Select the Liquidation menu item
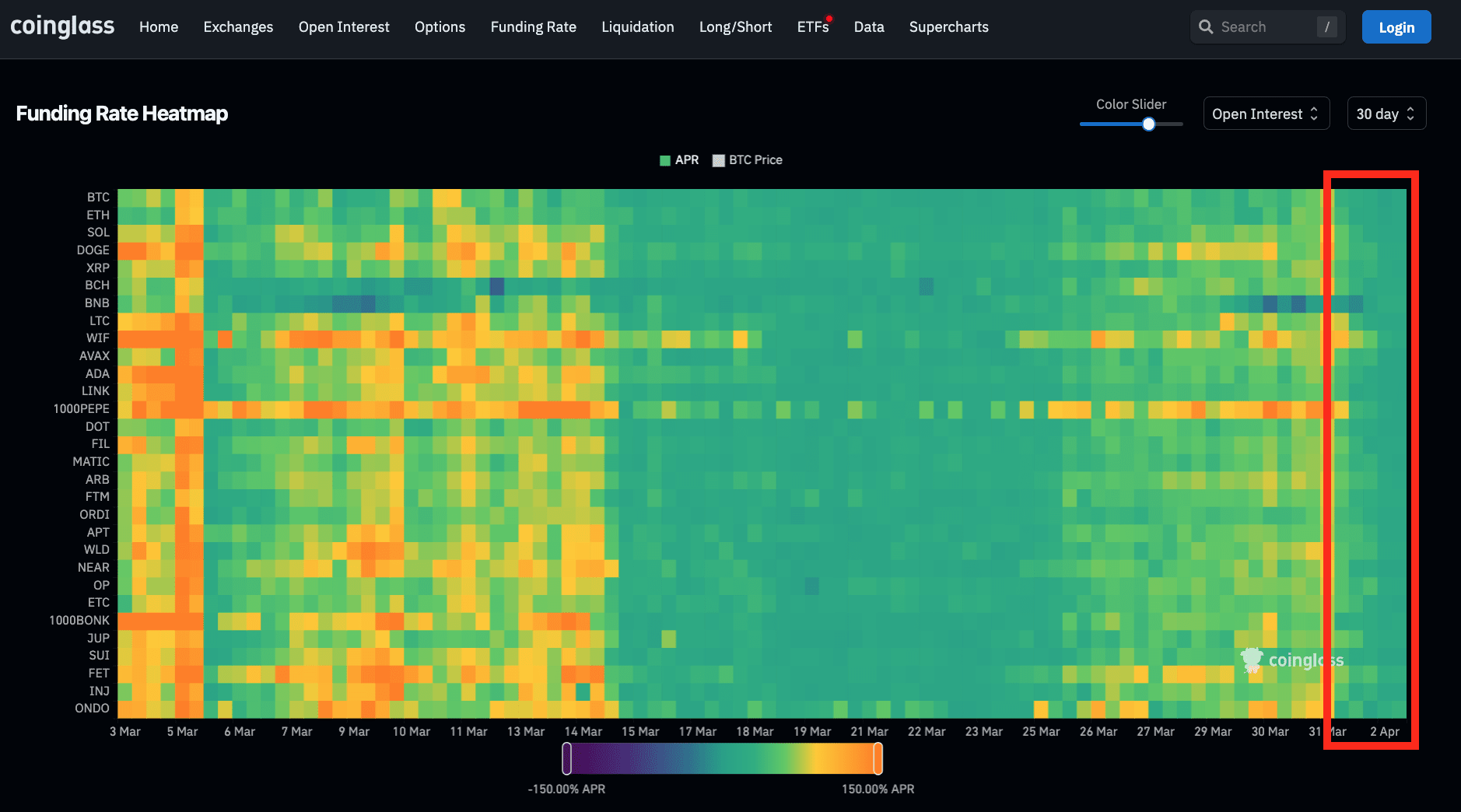 point(637,26)
